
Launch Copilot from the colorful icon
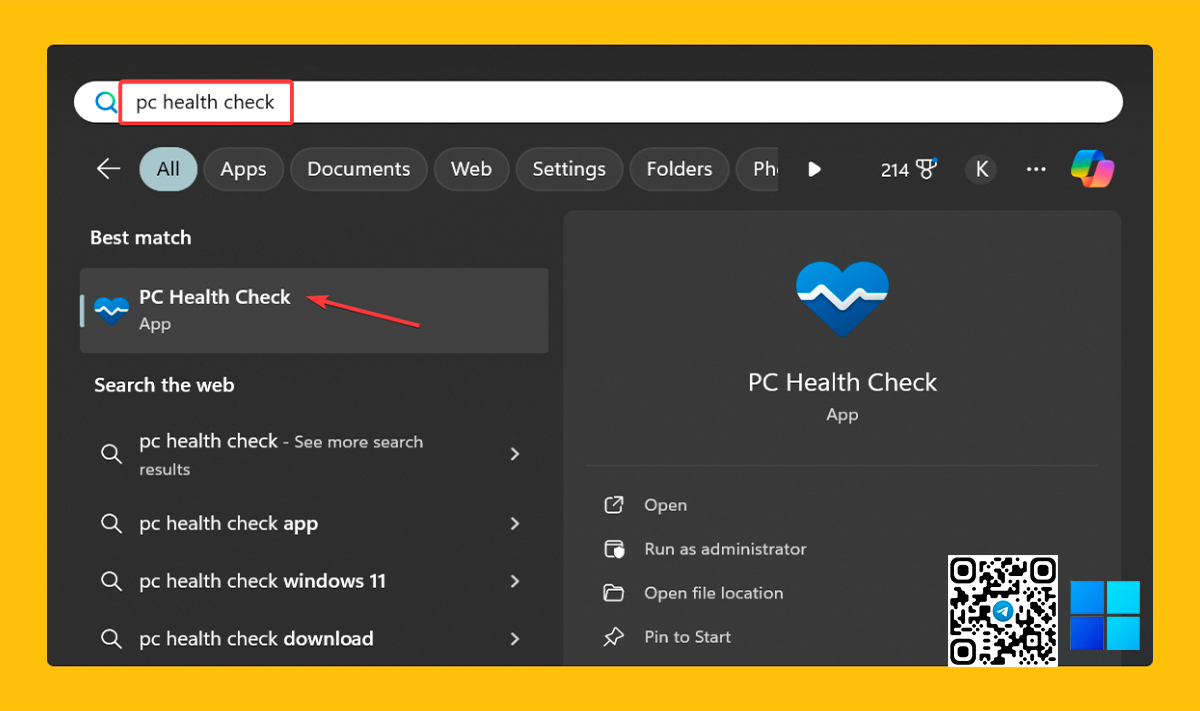(1092, 169)
